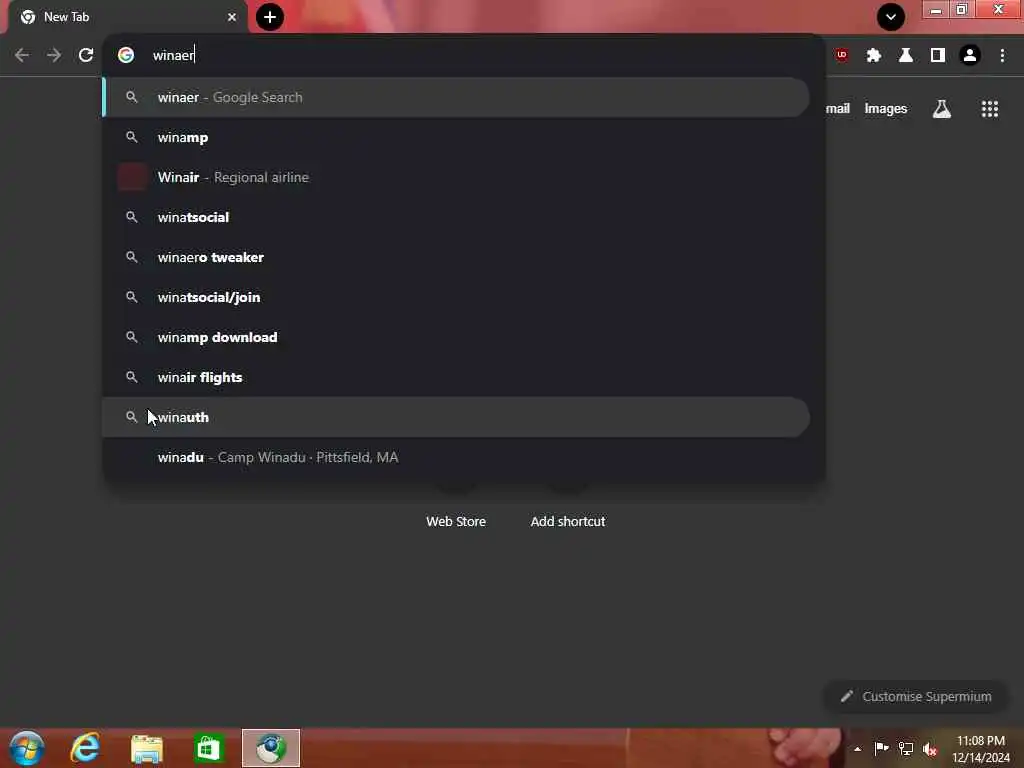1024x768 pixels.
Task: Open the Windows Start button
Action: tap(27, 748)
